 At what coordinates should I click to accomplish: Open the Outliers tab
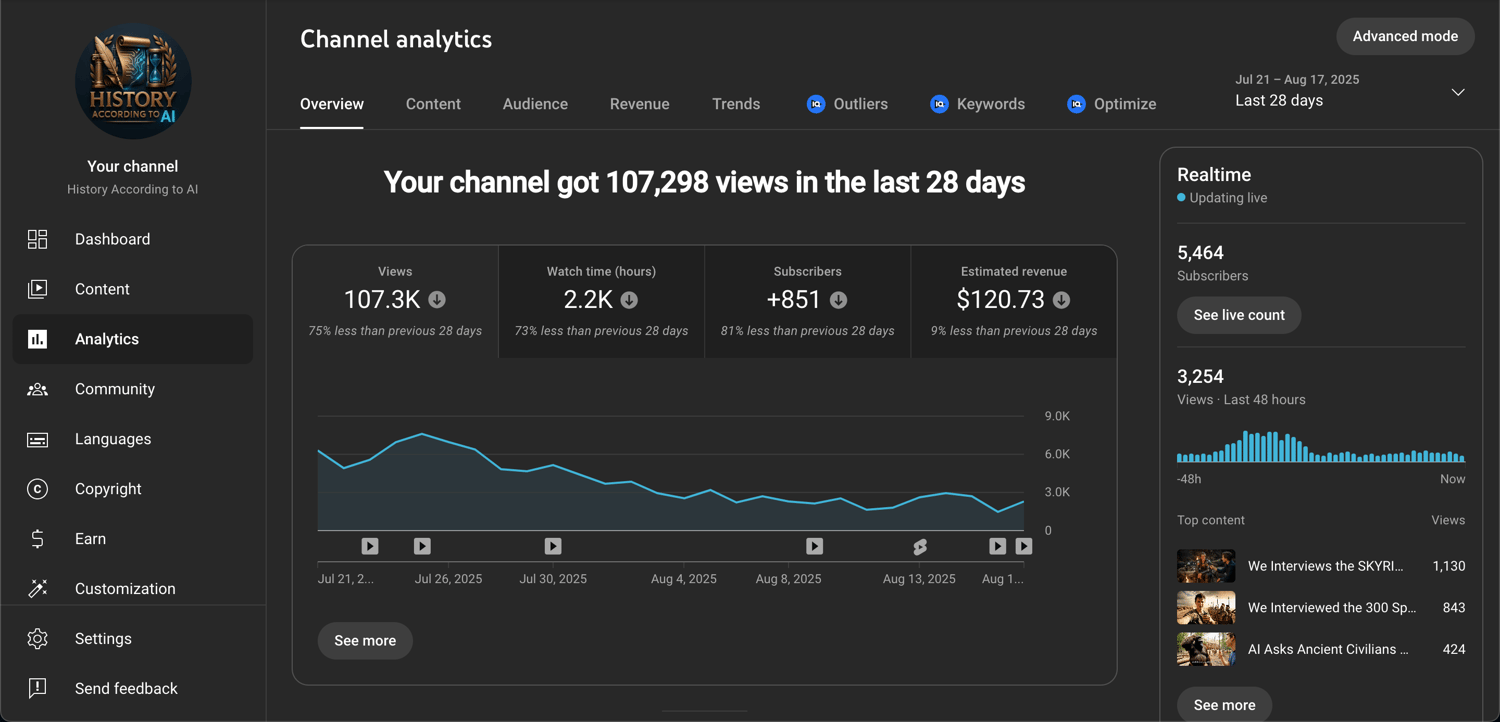point(847,104)
